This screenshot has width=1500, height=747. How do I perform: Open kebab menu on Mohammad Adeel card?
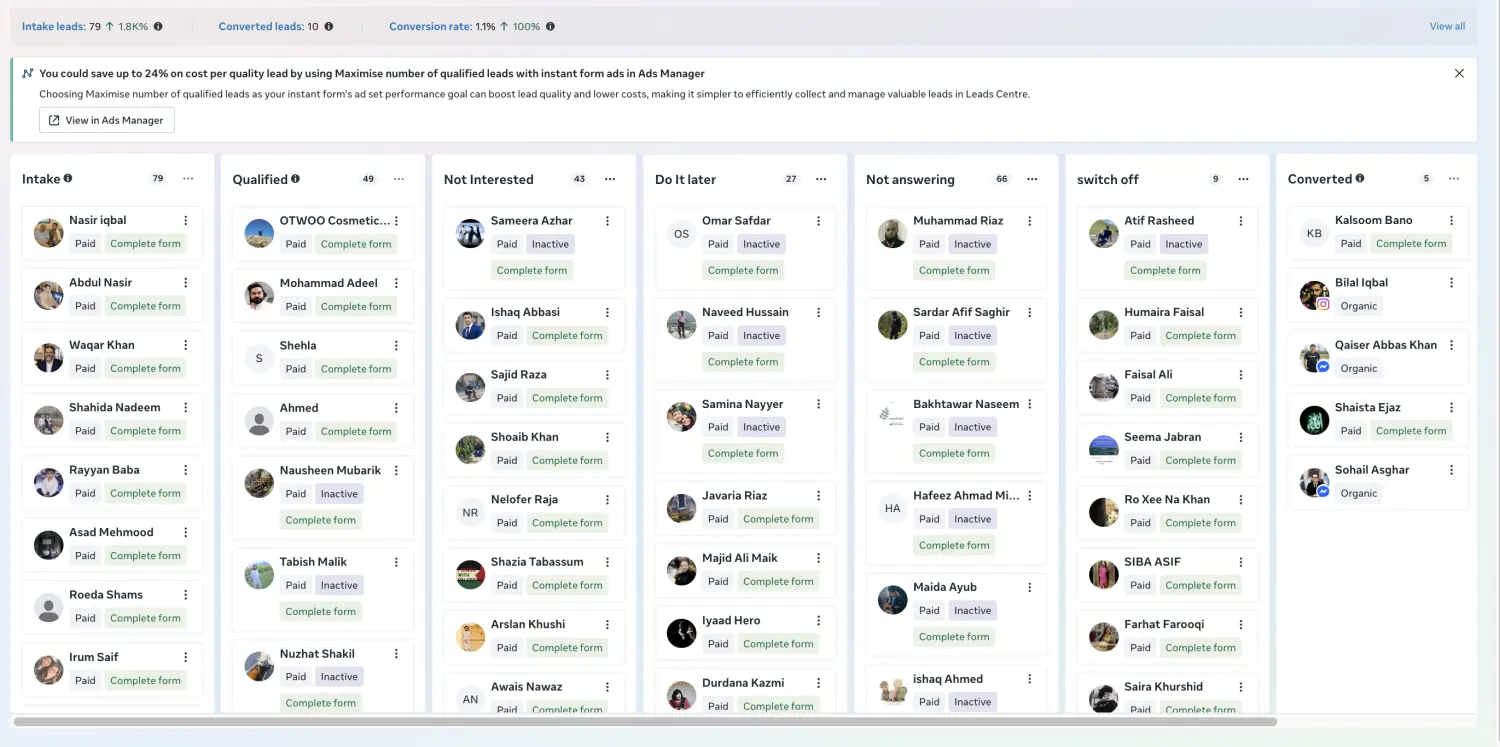[397, 283]
